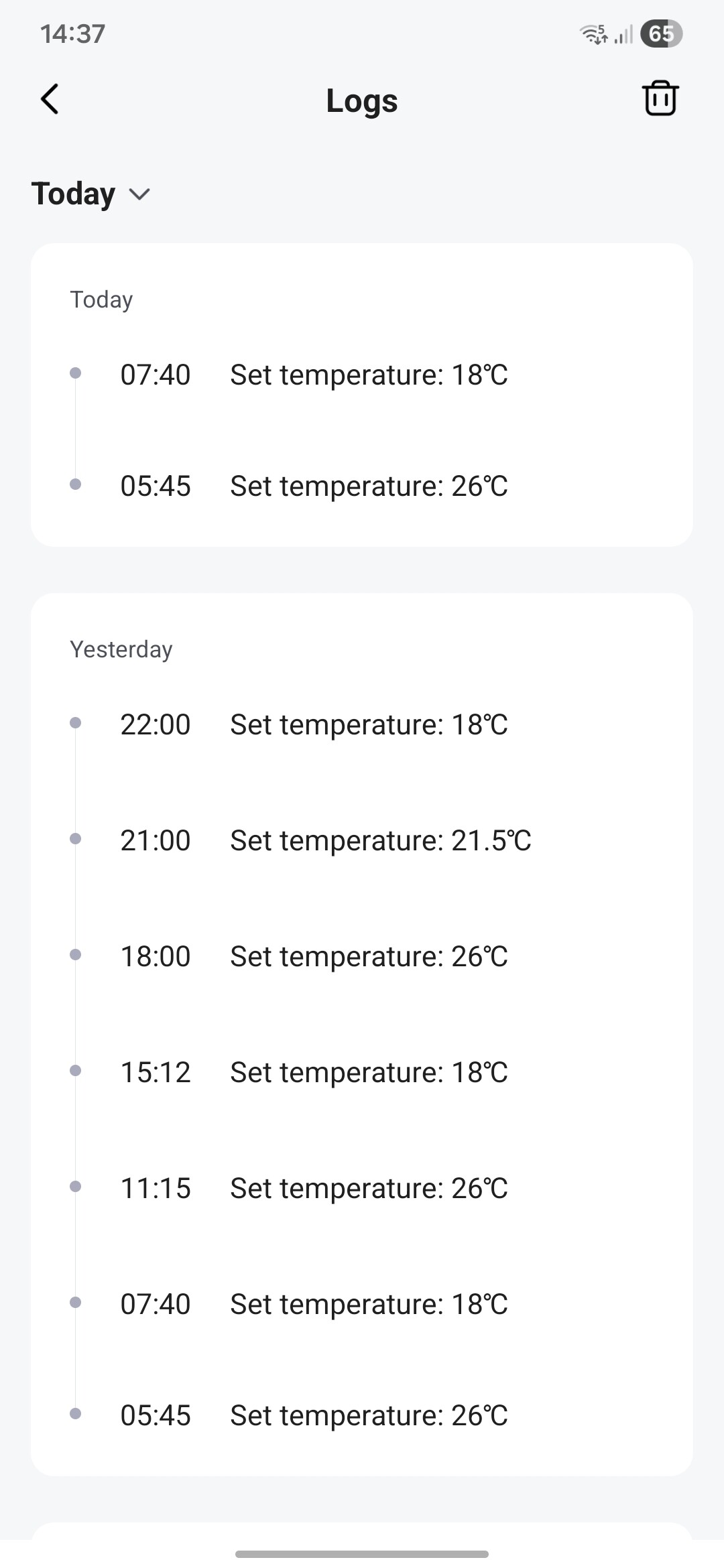Tap the timeline dot beside 22:00

[x=76, y=723]
